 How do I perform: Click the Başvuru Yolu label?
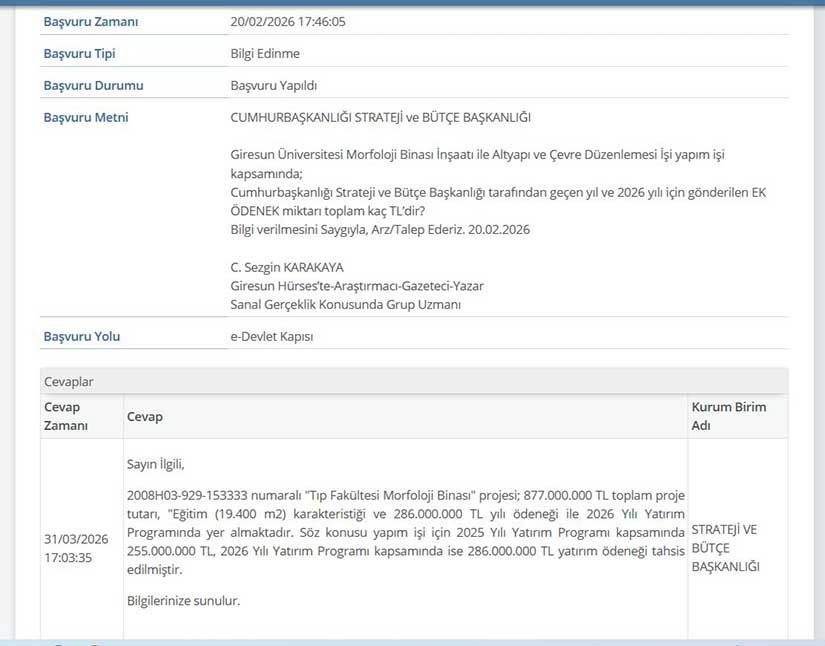(81, 337)
